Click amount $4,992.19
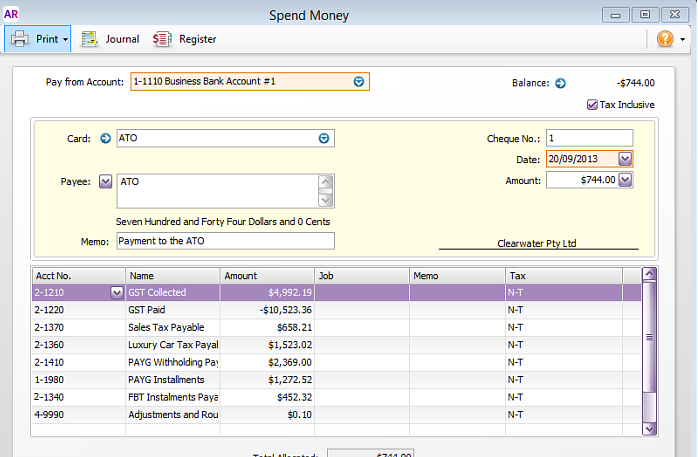Viewport: 698px width, 457px height. tap(290, 292)
